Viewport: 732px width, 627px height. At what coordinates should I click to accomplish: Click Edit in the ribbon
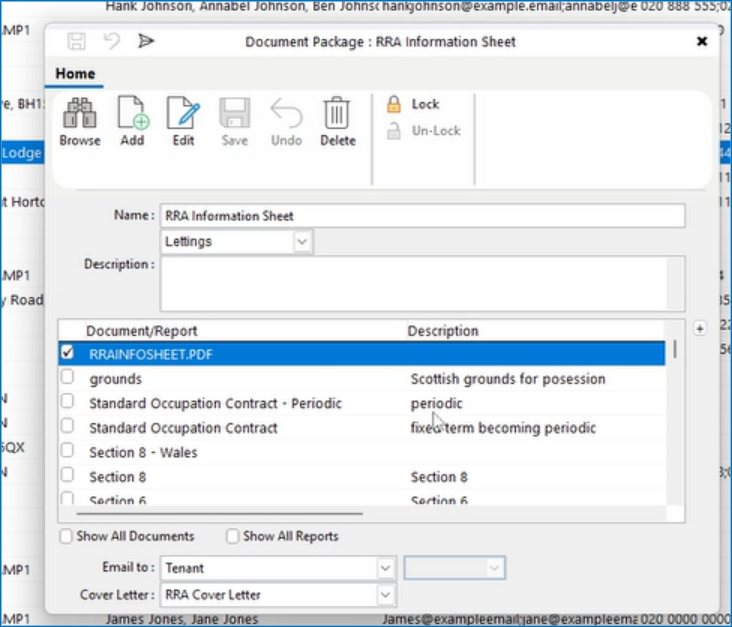183,122
